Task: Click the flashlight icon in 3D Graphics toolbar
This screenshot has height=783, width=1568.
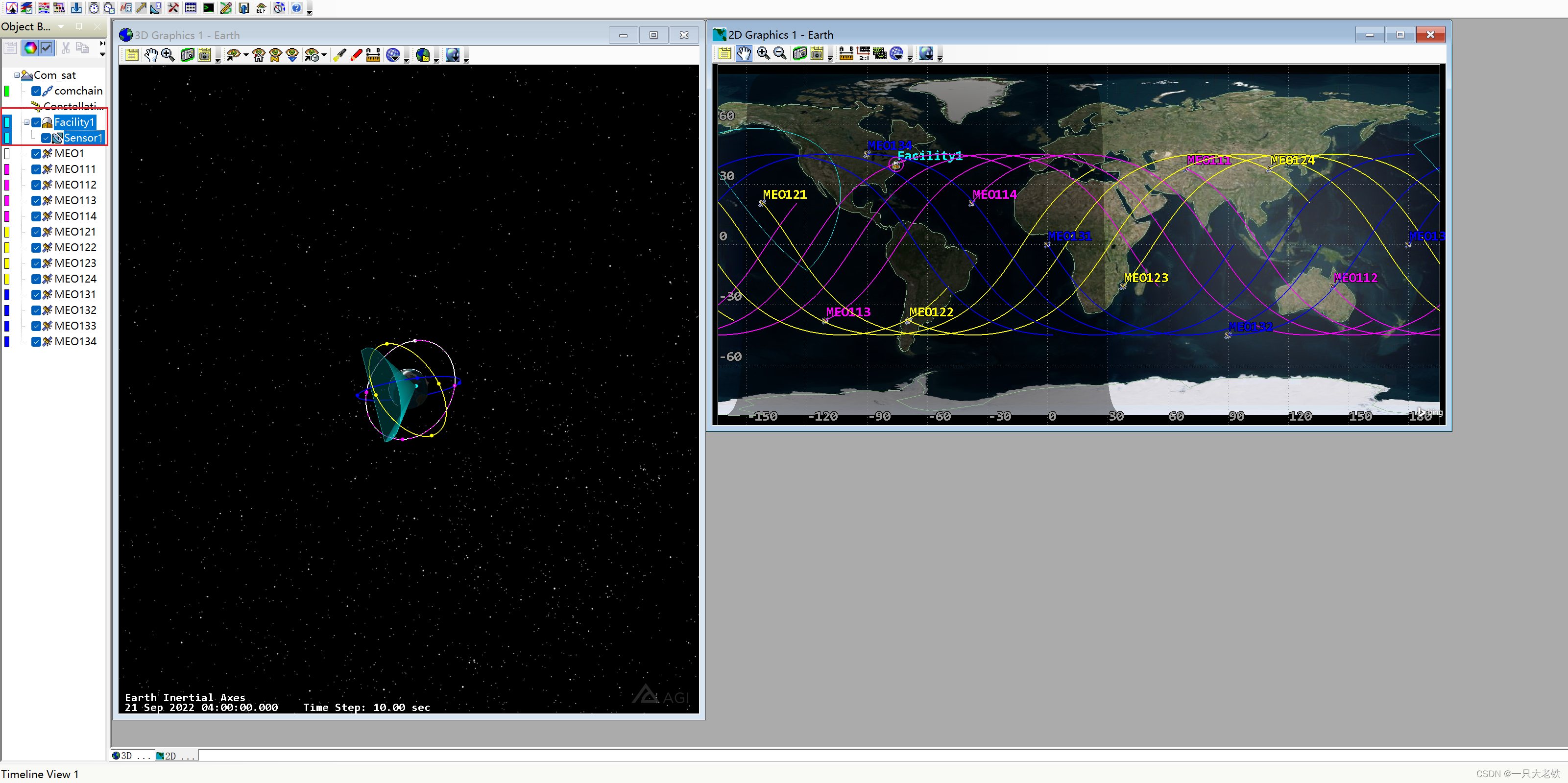Action: 339,55
